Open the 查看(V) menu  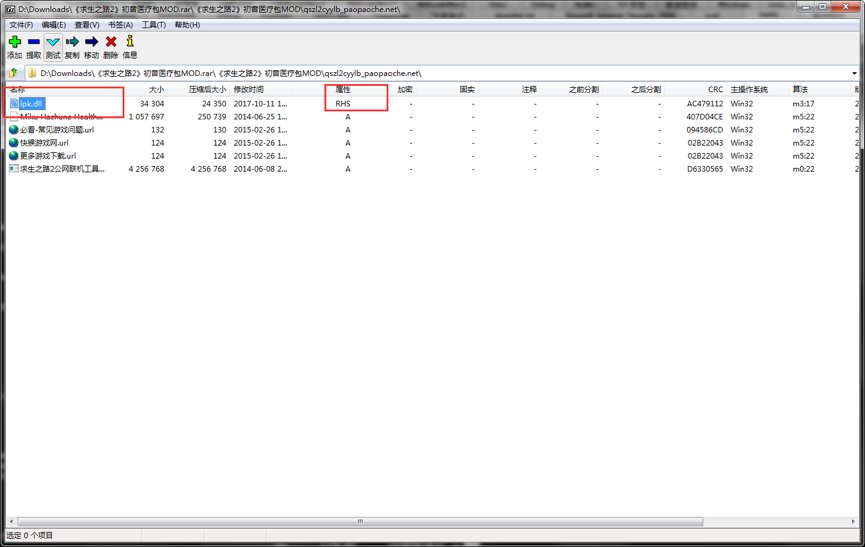click(x=87, y=25)
